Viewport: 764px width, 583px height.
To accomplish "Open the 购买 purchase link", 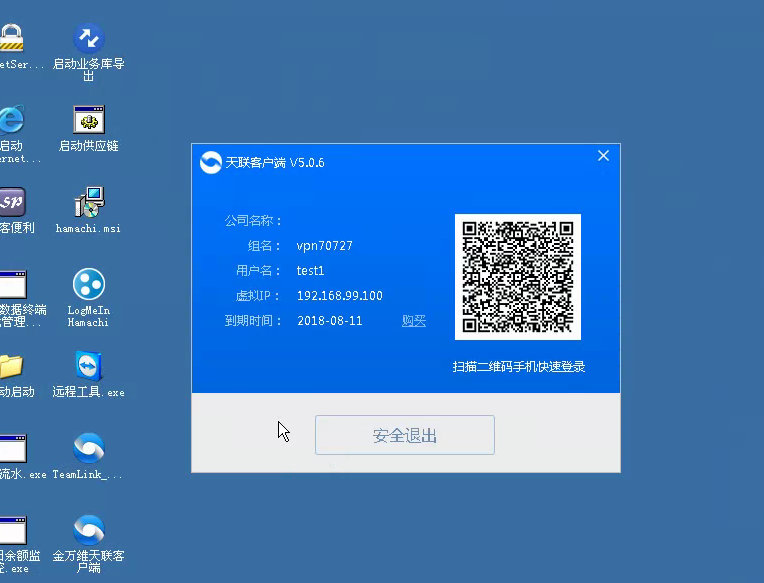I will pos(414,320).
